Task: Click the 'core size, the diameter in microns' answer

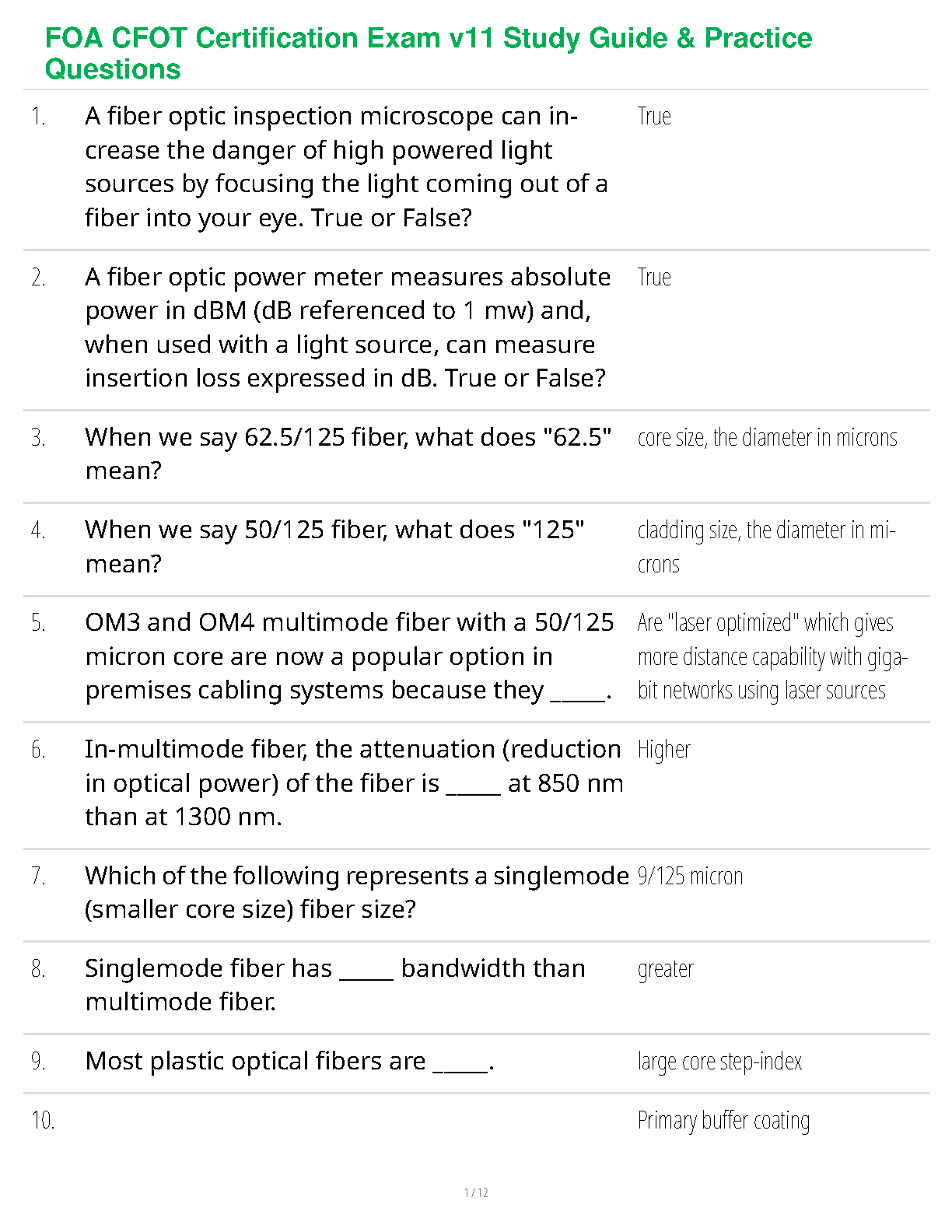Action: coord(767,438)
